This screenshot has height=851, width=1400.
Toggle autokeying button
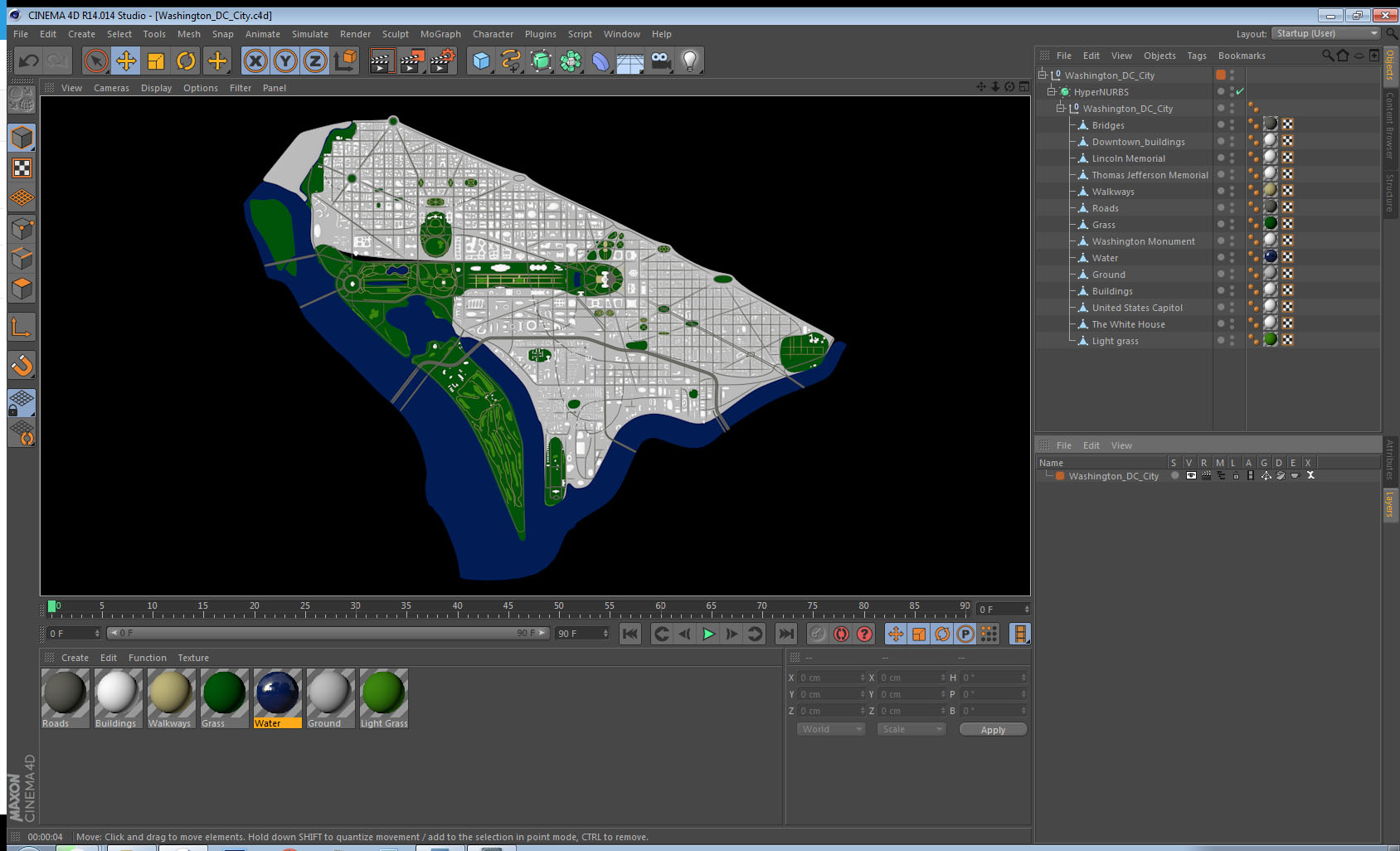tap(841, 634)
